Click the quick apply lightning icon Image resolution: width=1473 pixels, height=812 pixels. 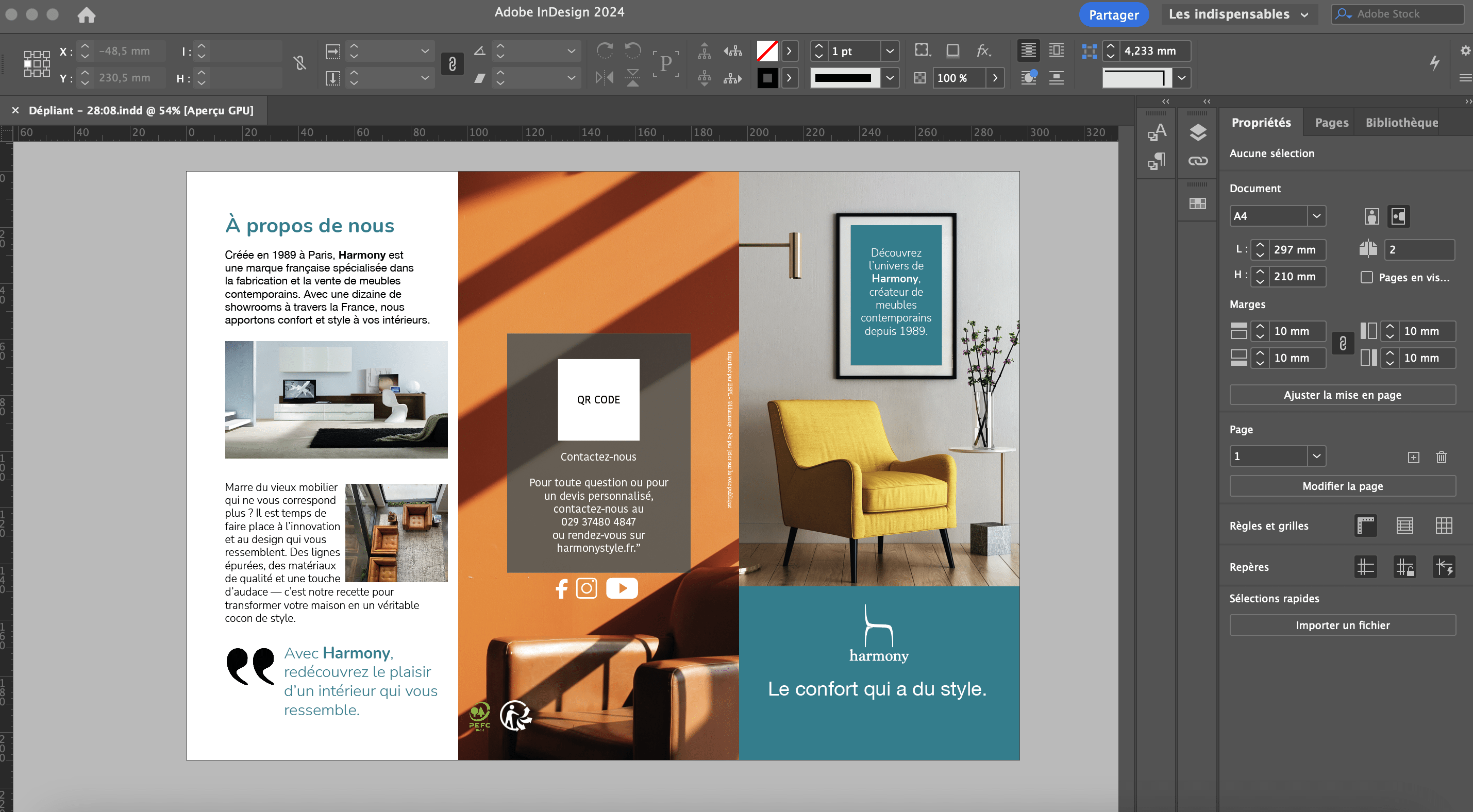pos(1434,62)
